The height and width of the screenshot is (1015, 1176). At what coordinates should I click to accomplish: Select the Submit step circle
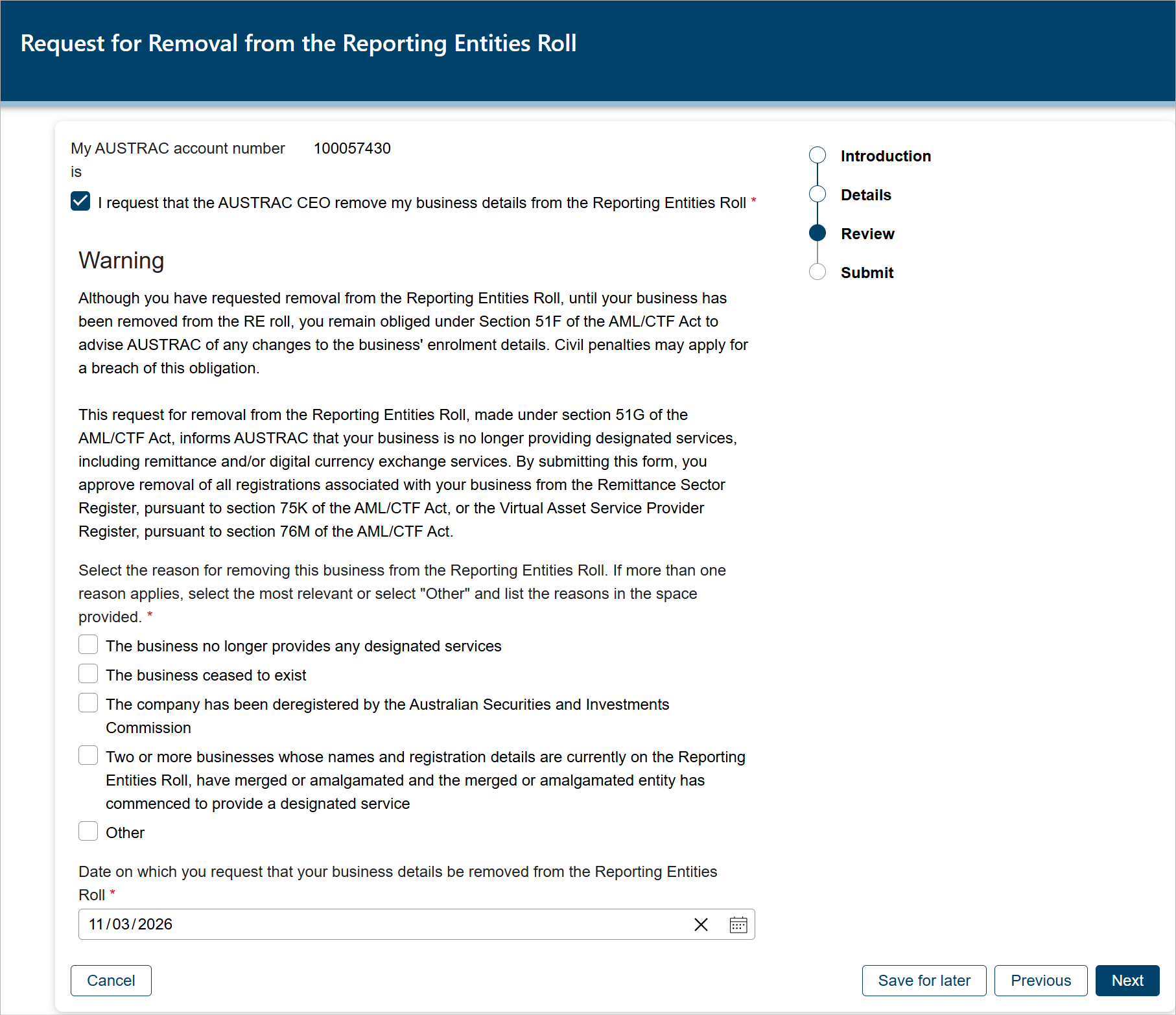[817, 272]
